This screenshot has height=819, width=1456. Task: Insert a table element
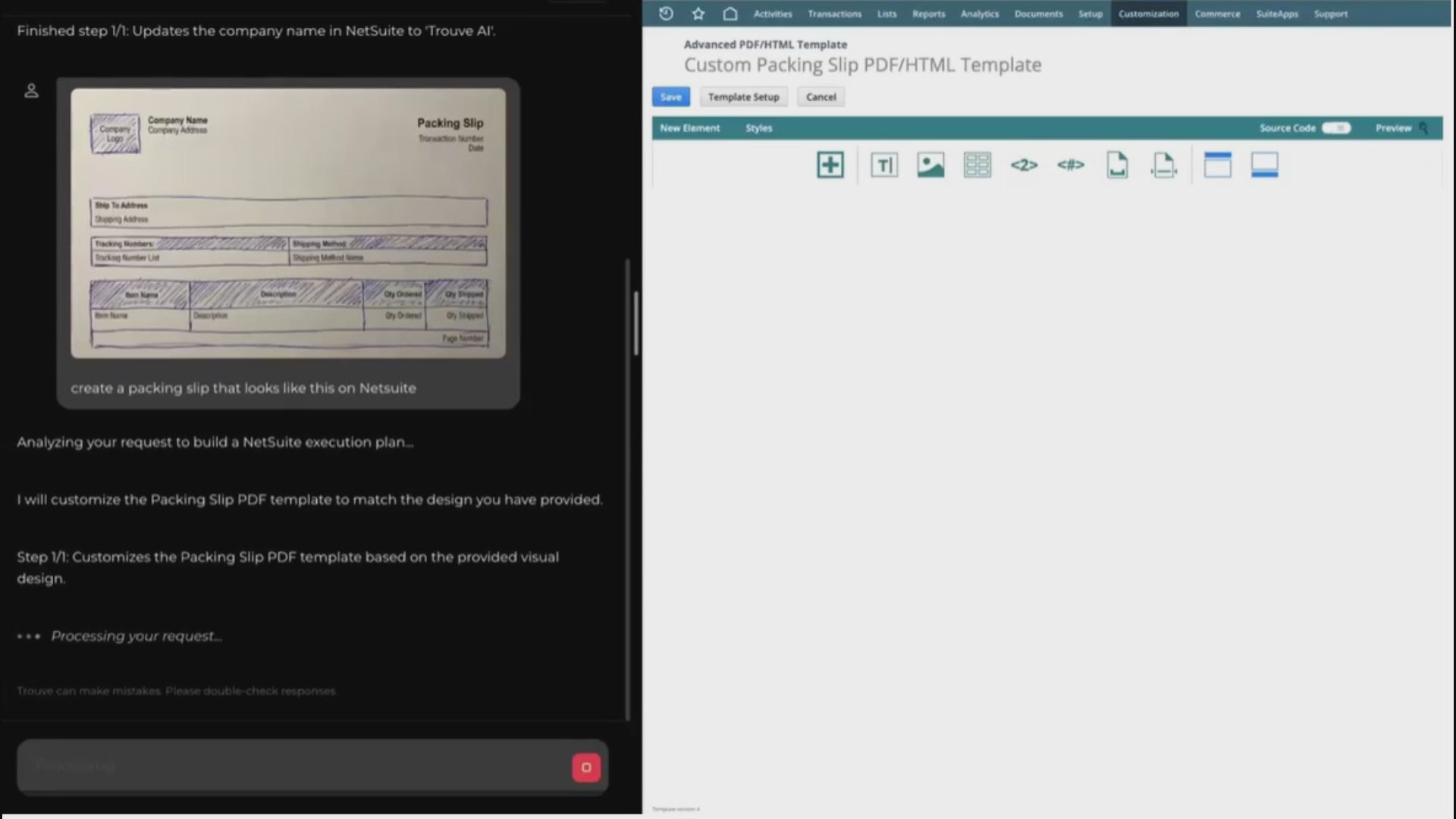977,165
